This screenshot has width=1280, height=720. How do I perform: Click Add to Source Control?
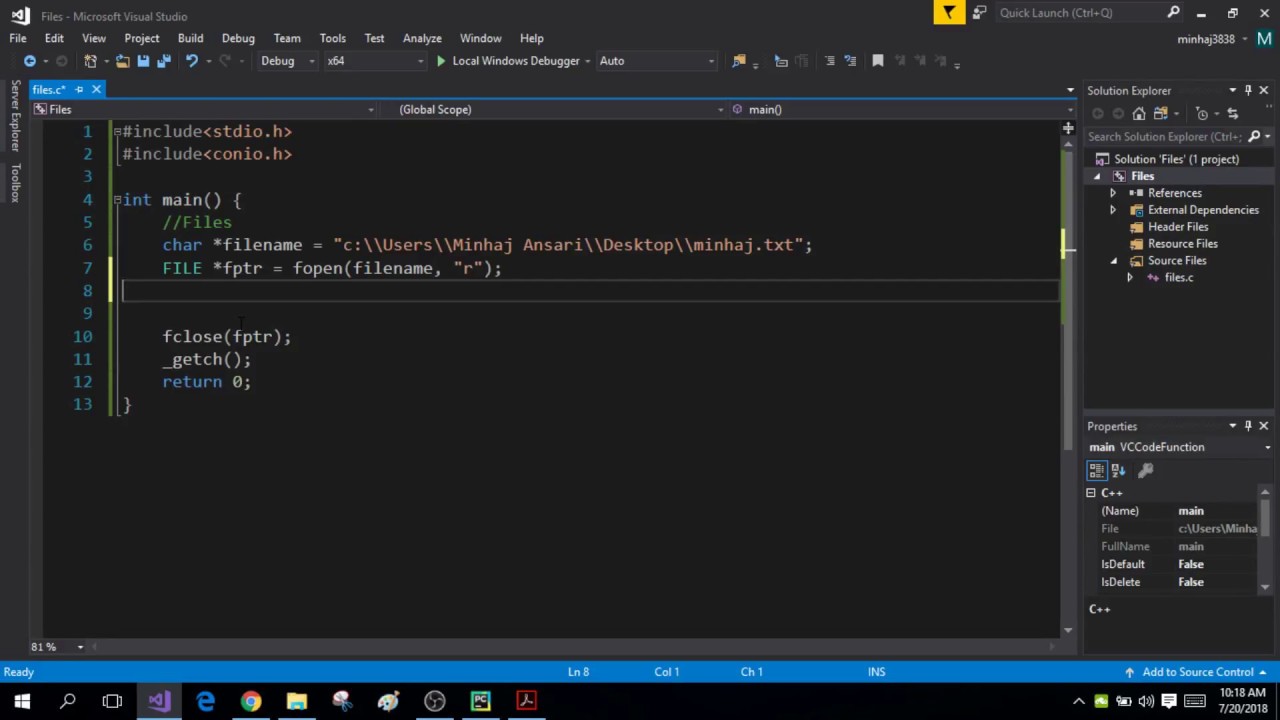click(1198, 672)
